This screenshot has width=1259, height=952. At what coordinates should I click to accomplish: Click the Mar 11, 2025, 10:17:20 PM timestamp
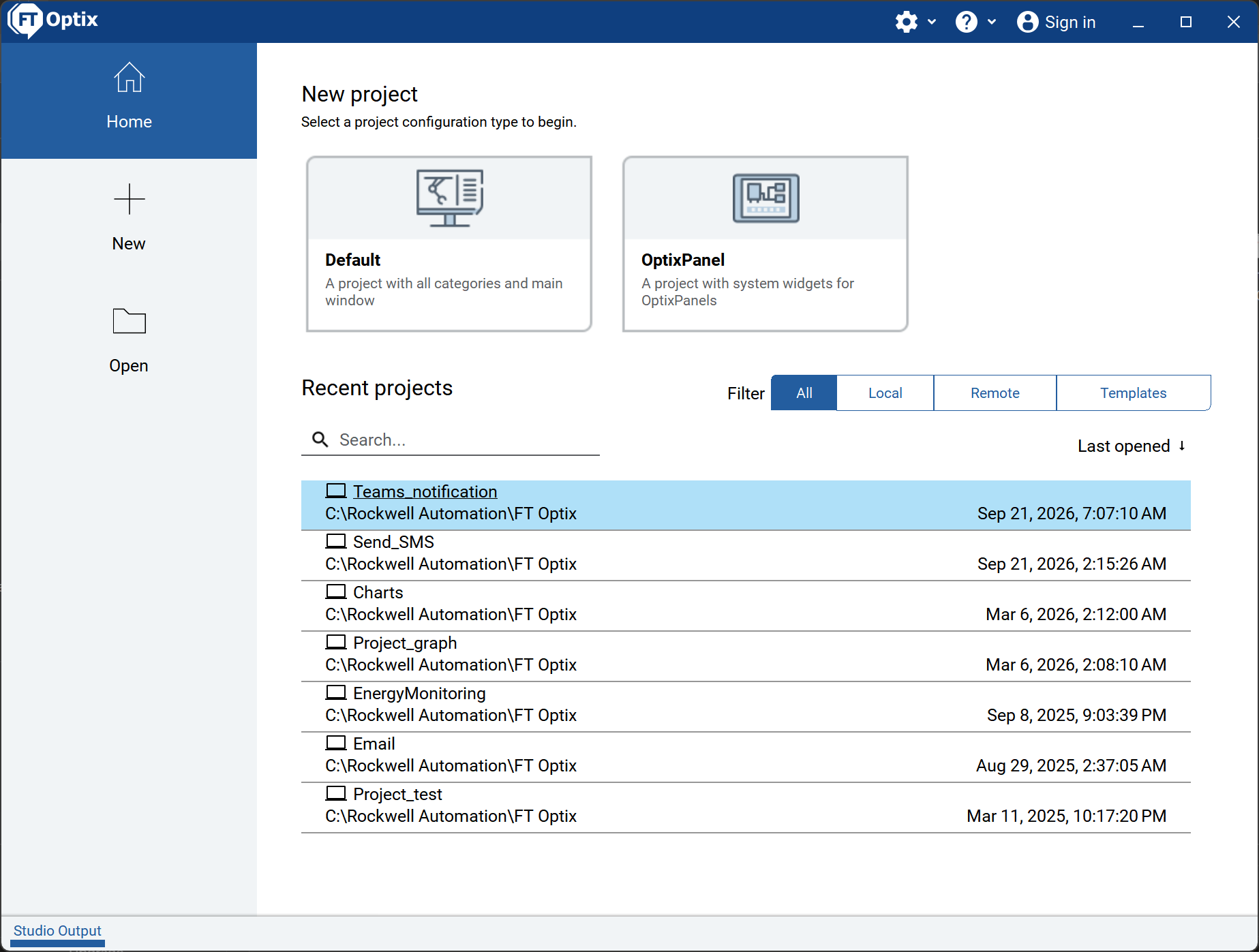coord(1066,816)
